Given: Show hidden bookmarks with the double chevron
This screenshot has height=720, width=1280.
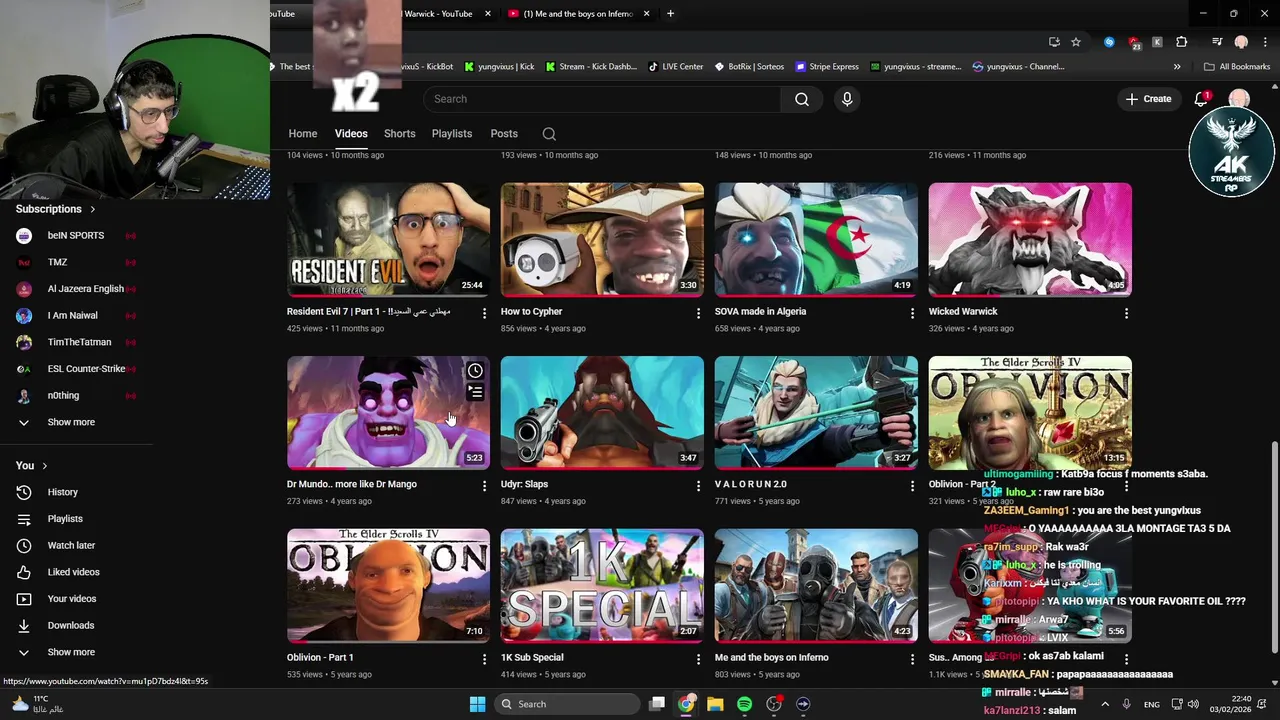Looking at the screenshot, I should [1177, 67].
